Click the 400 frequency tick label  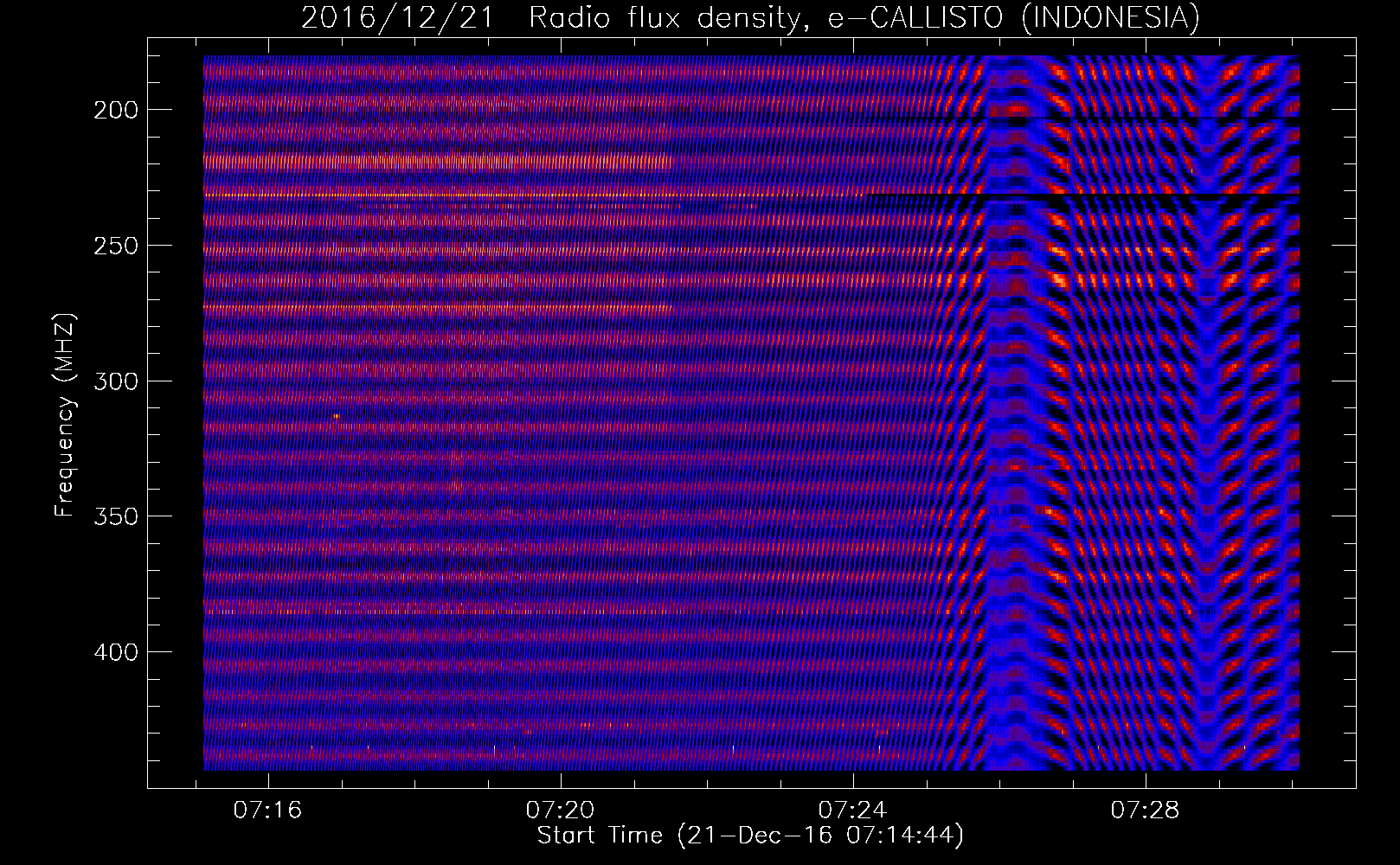point(115,651)
